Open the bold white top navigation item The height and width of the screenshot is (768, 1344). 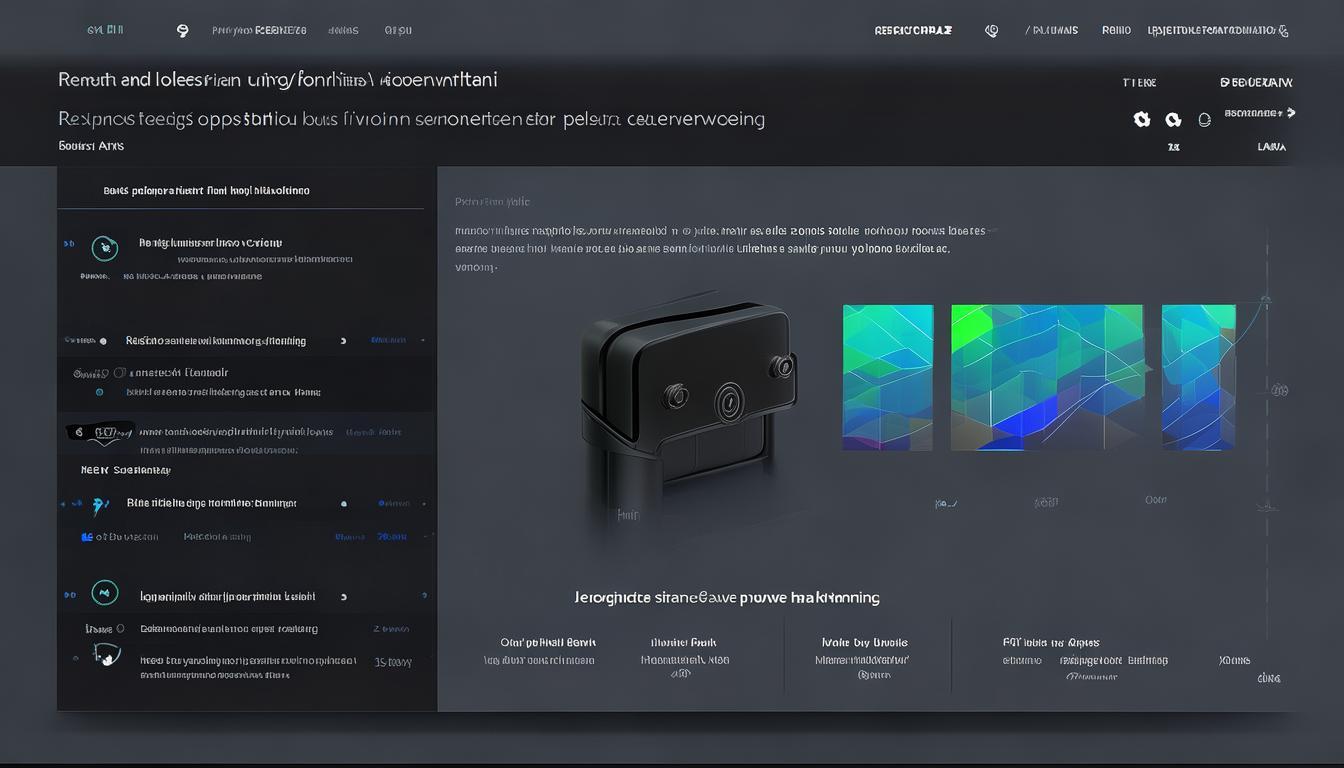tap(912, 31)
